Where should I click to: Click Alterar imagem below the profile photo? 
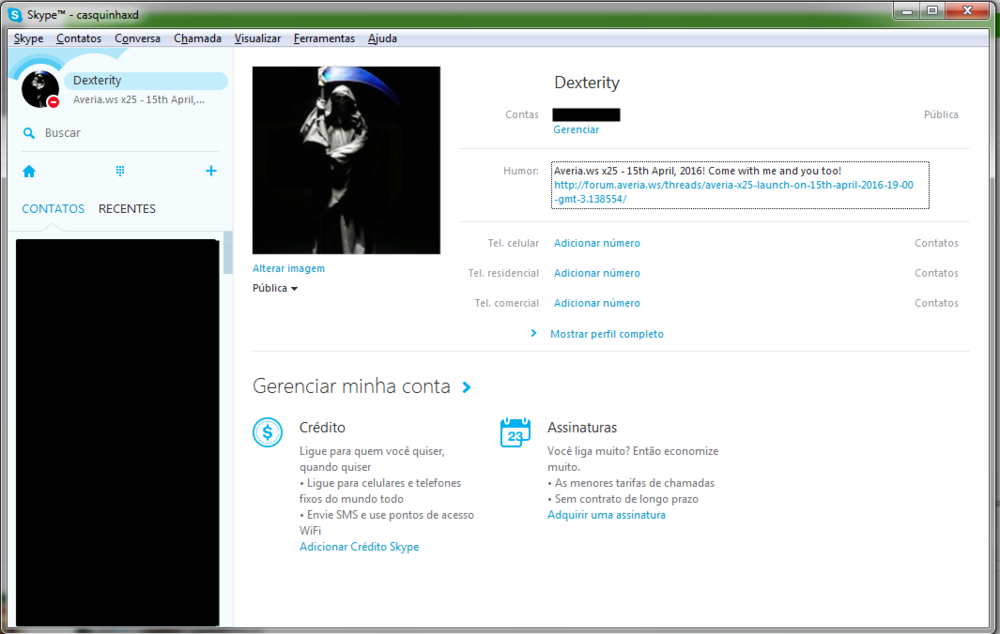(288, 268)
